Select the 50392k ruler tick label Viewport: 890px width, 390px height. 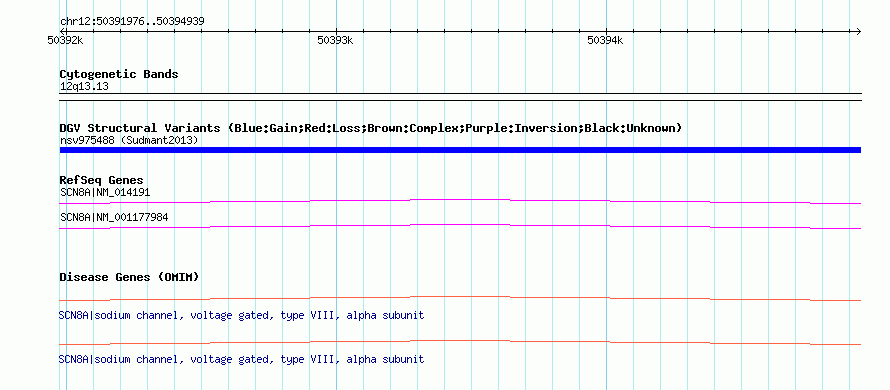click(66, 40)
